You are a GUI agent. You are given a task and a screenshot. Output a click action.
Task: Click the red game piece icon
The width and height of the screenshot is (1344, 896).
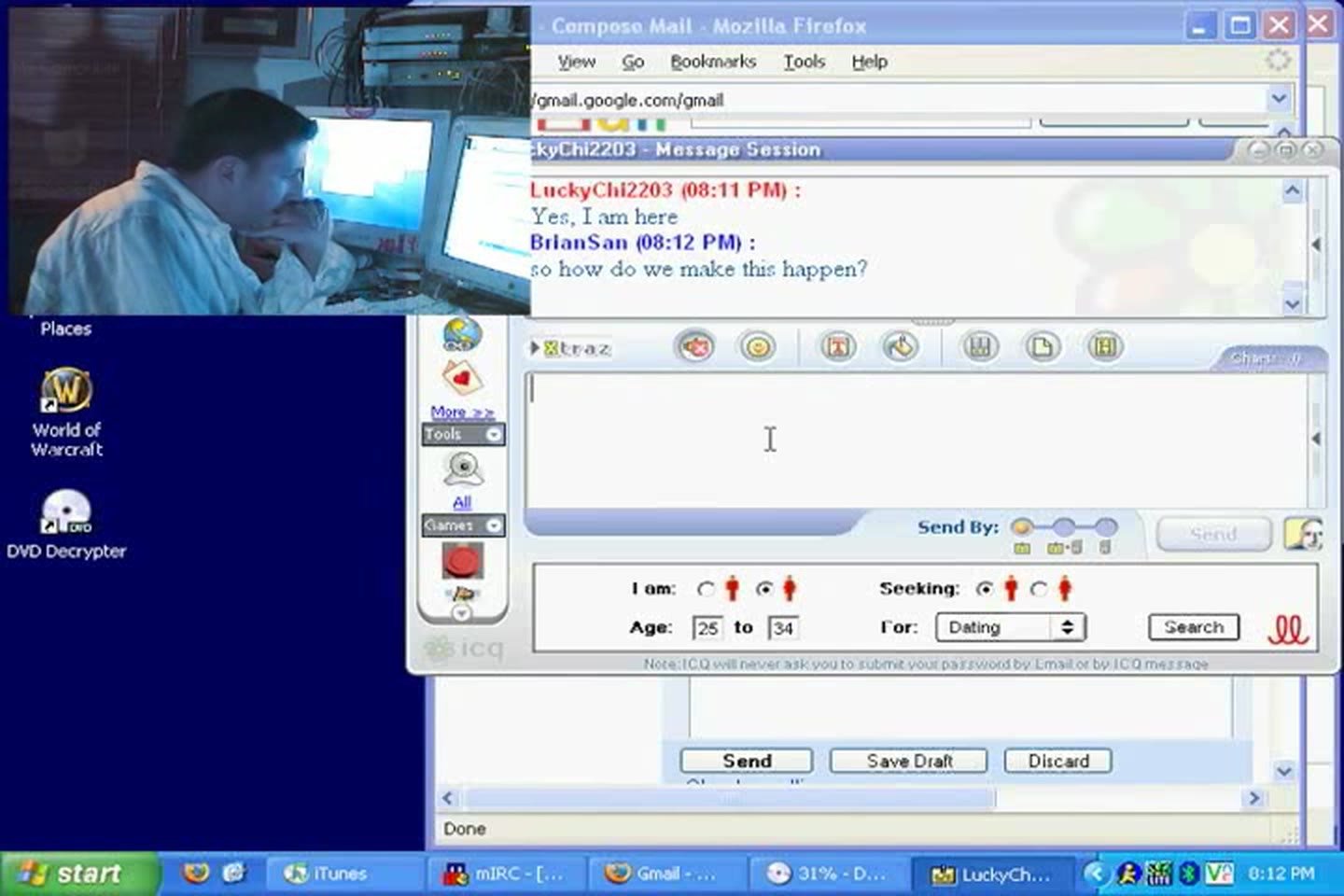click(x=462, y=561)
